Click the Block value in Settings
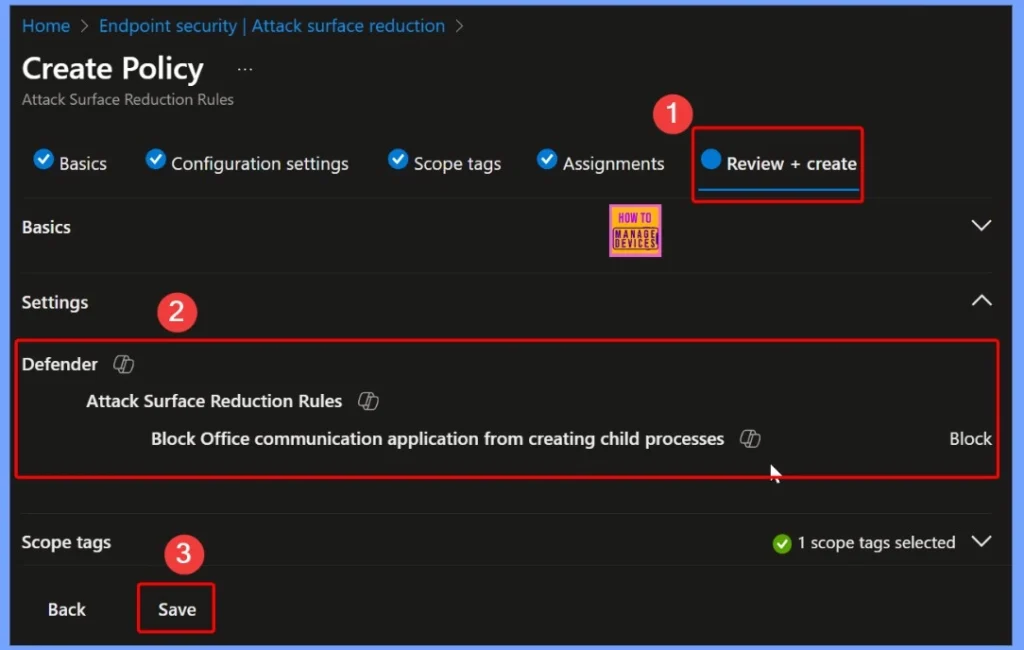Screen dimensions: 1024x650 pyautogui.click(x=970, y=439)
